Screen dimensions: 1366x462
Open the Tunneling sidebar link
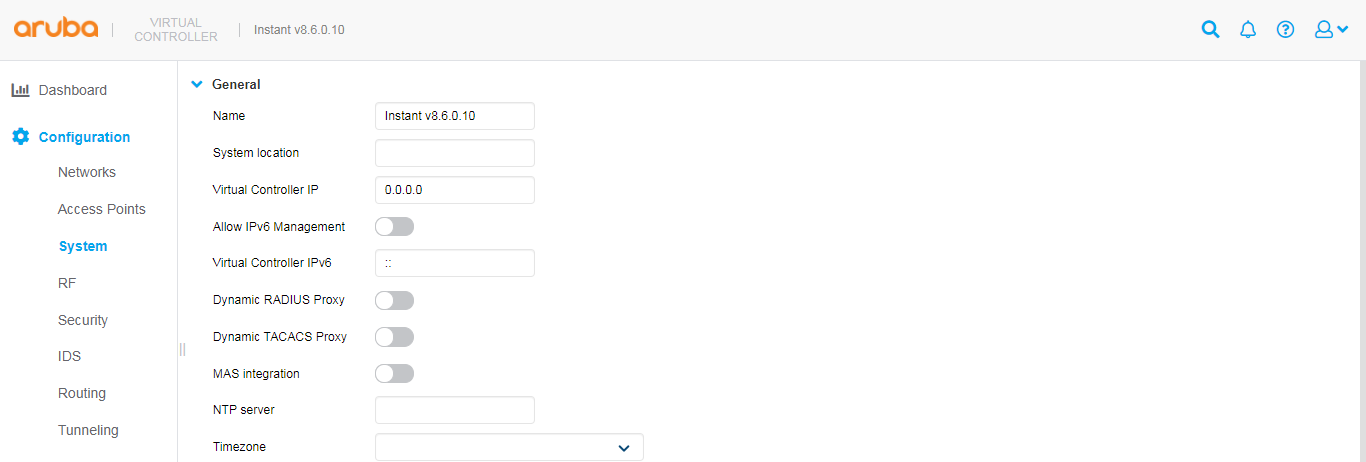tap(88, 430)
